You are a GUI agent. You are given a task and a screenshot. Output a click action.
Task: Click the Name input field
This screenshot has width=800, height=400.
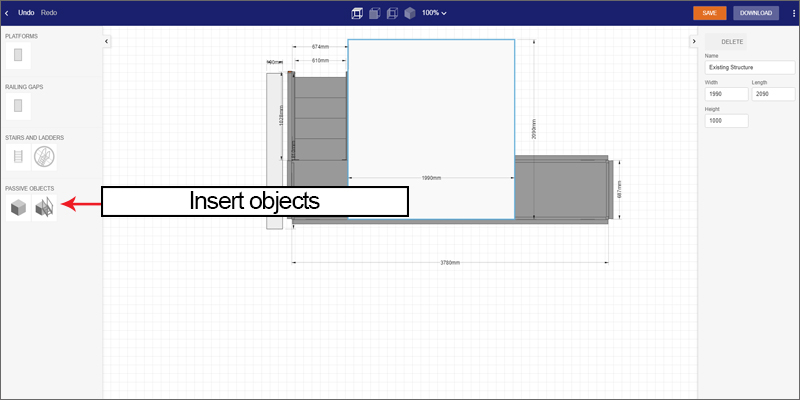(749, 66)
